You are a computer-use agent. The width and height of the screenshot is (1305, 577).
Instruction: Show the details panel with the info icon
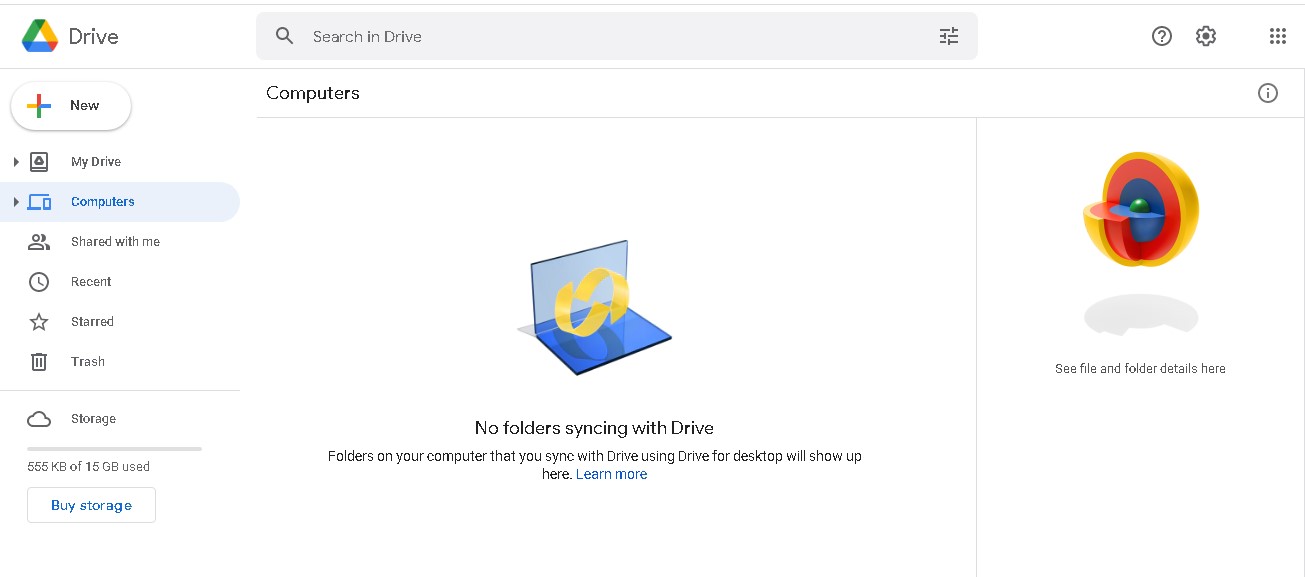click(1267, 92)
